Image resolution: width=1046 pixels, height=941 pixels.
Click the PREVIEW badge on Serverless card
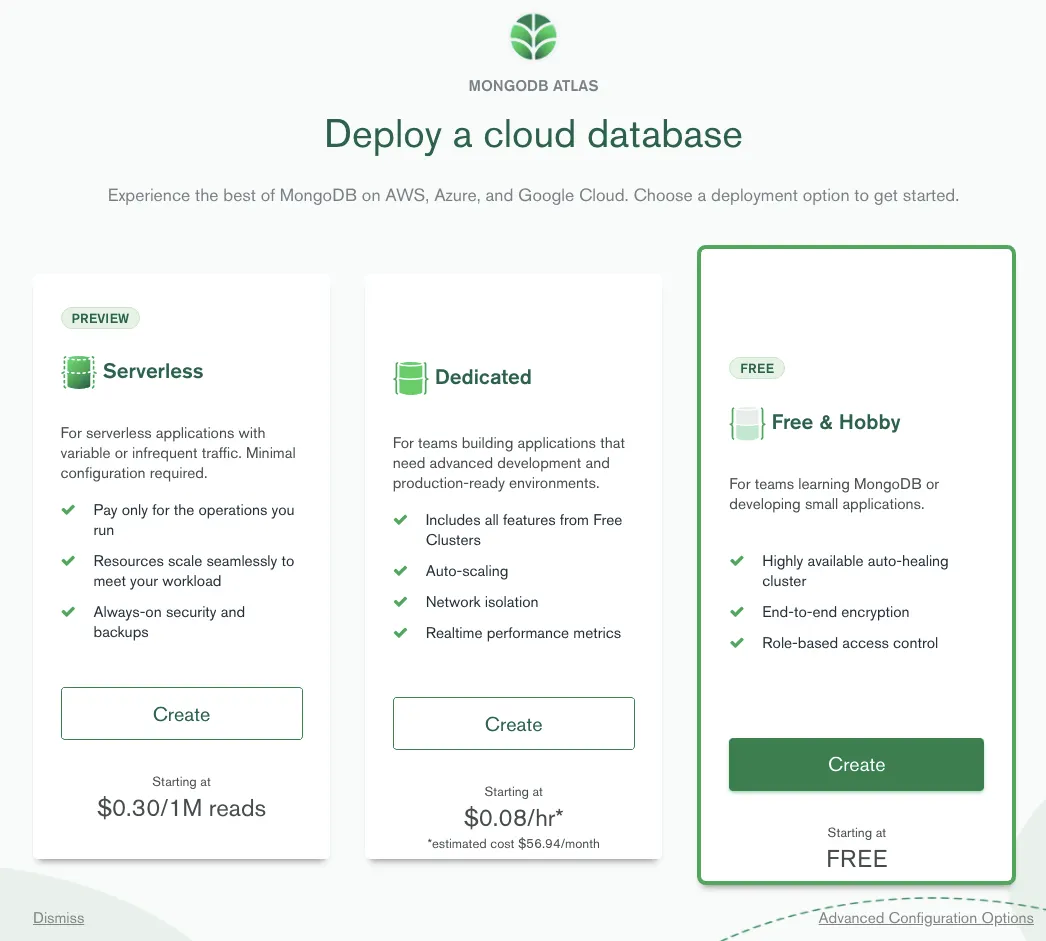pos(100,318)
